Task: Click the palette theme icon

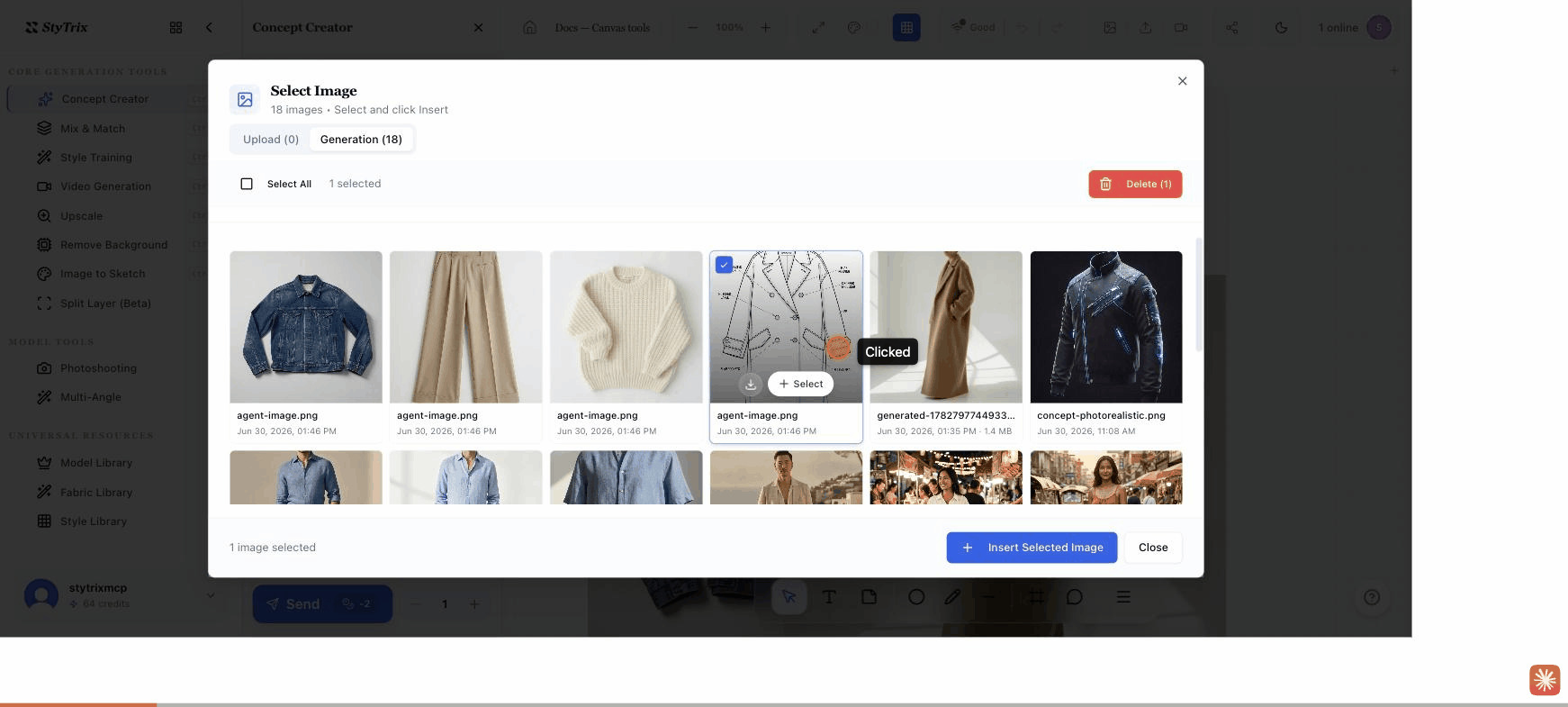Action: tap(854, 28)
